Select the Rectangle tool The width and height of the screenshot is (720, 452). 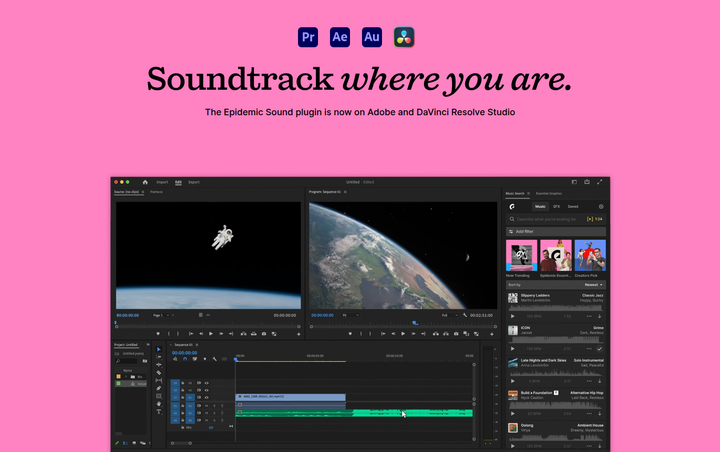[159, 396]
